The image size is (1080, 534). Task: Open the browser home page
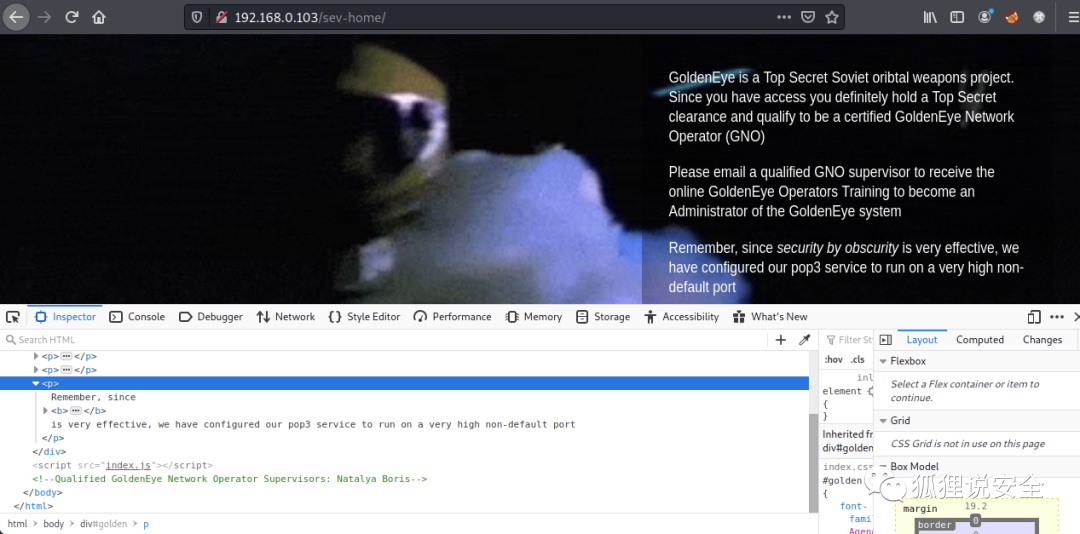coord(99,17)
